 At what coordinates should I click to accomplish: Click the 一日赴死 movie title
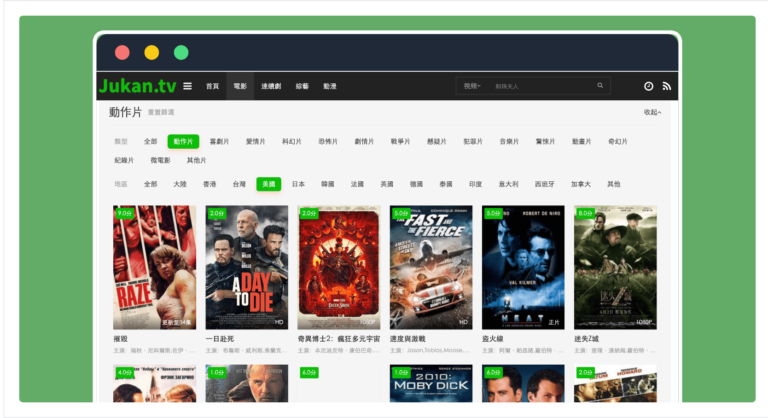219,339
